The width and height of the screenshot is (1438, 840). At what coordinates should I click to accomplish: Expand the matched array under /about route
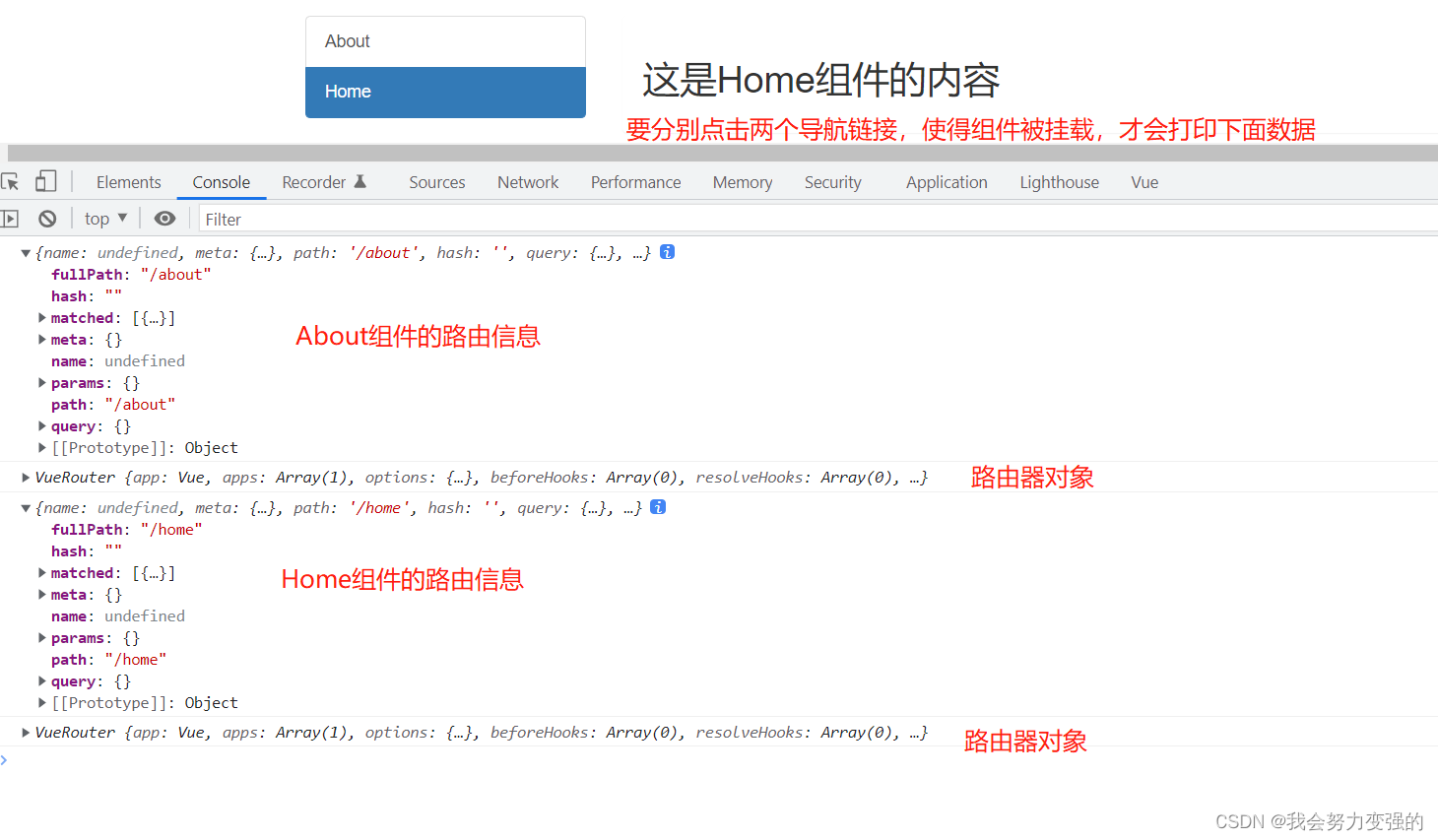(41, 317)
